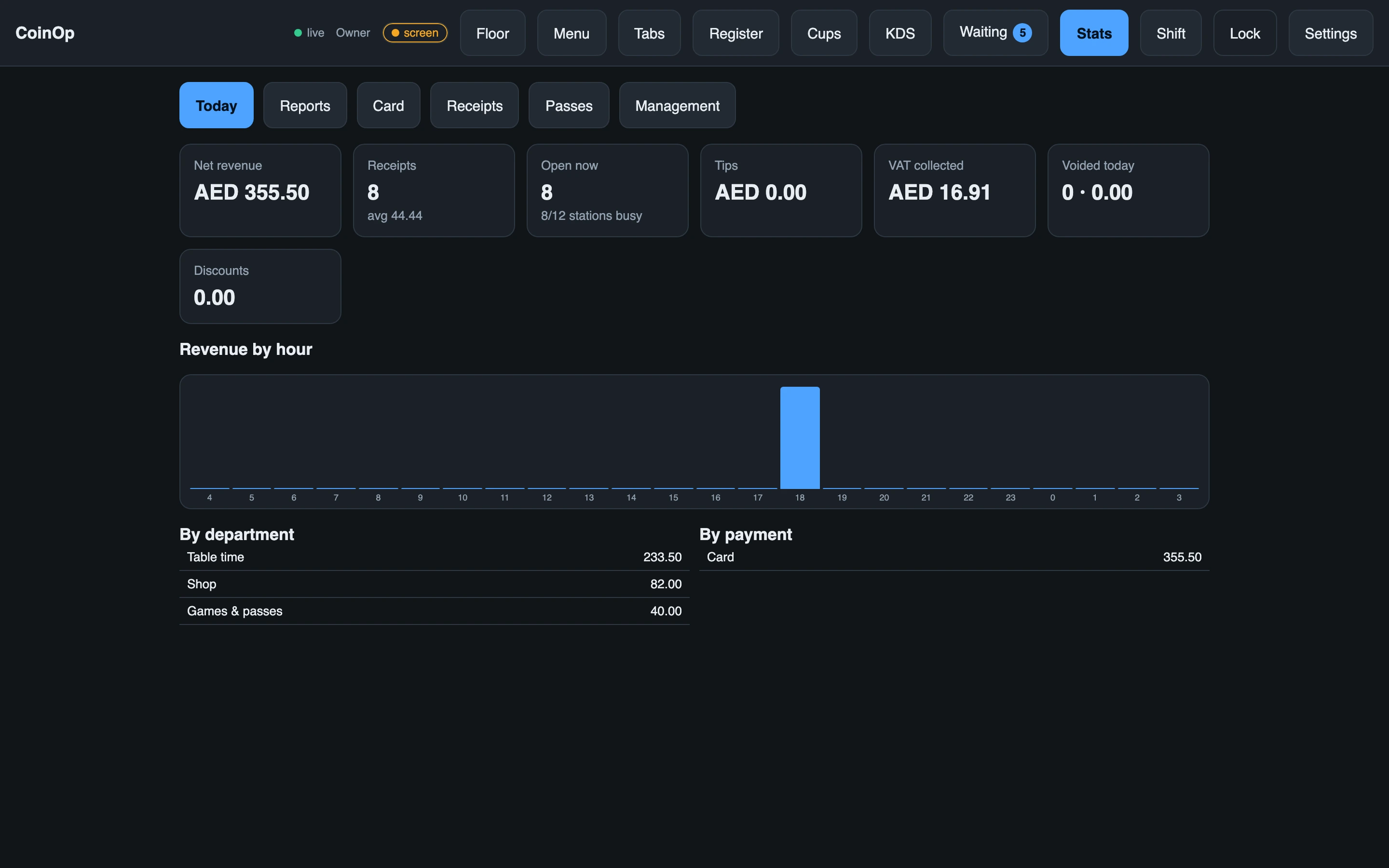1389x868 pixels.
Task: Open the Shift page
Action: click(1171, 33)
